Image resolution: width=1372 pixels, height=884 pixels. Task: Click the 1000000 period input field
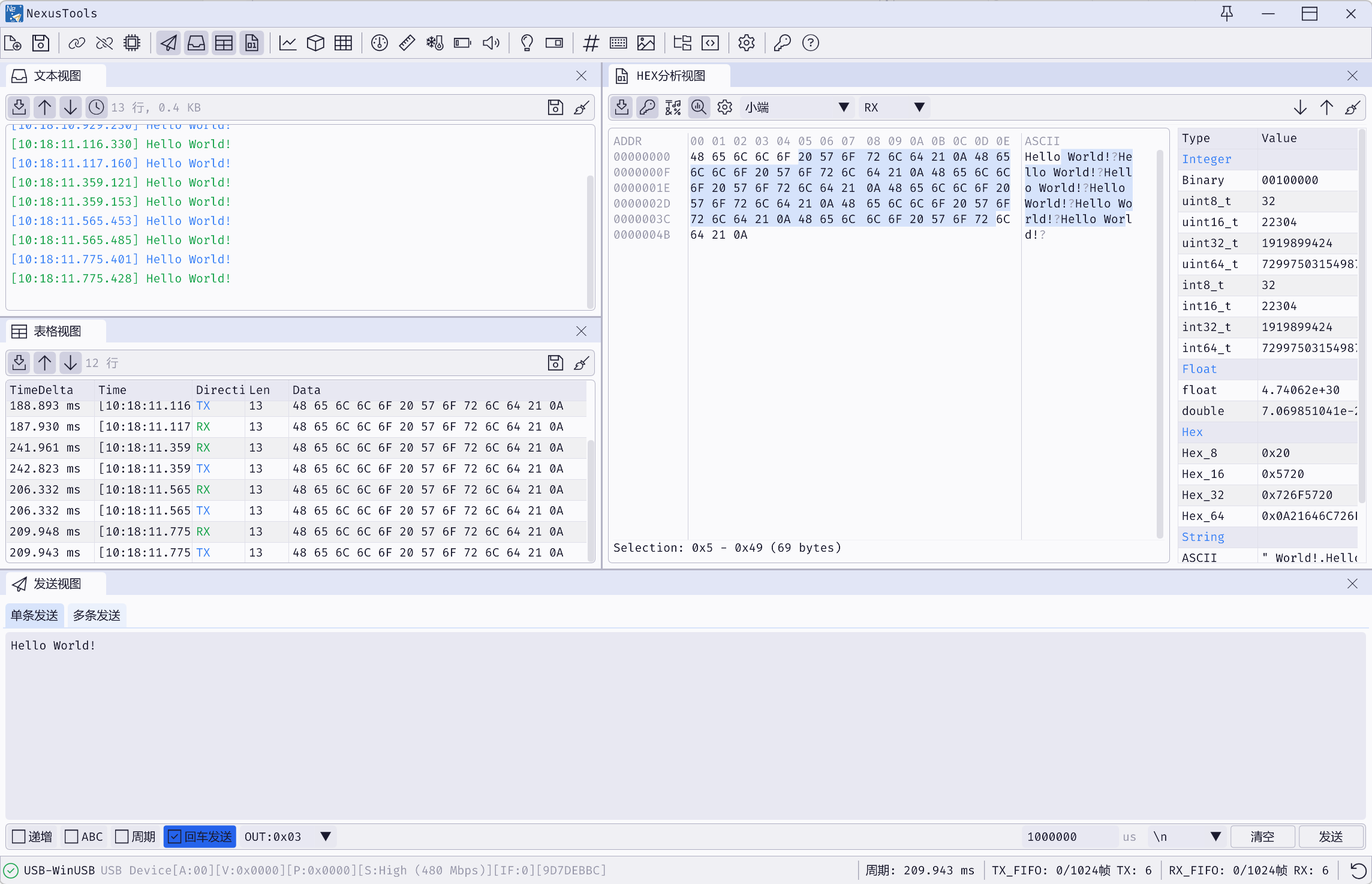click(x=1069, y=837)
